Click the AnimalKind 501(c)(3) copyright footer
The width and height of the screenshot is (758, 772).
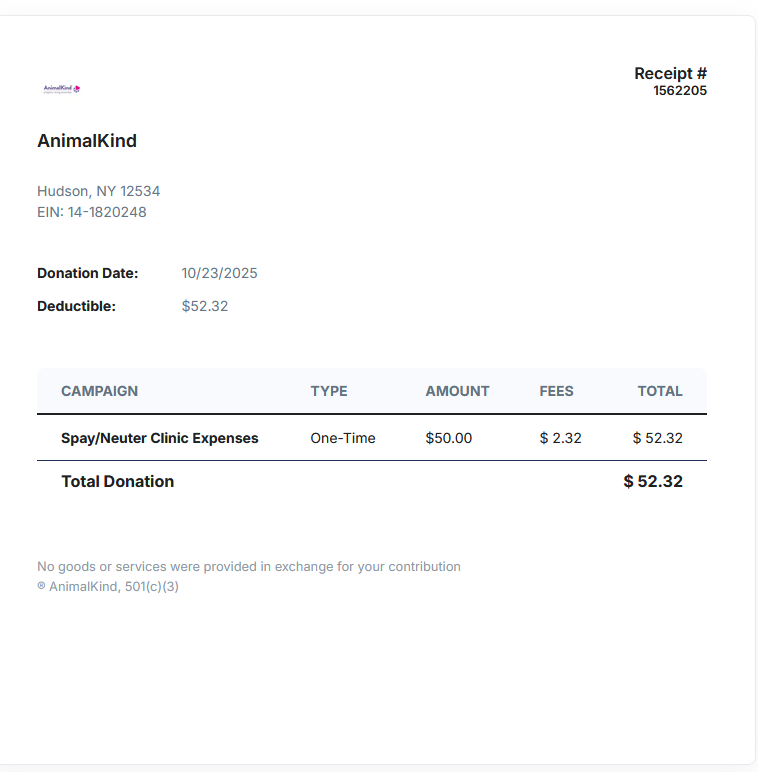(x=108, y=587)
